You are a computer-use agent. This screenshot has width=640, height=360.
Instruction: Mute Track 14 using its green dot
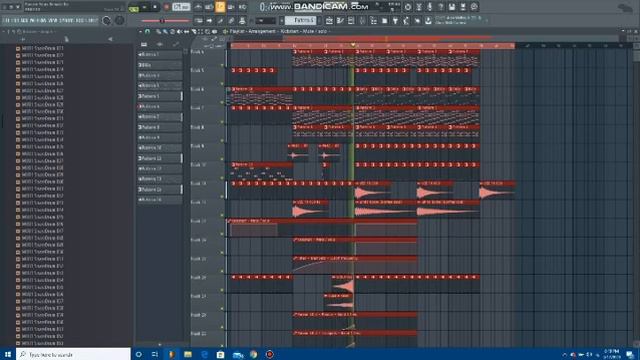click(x=222, y=253)
